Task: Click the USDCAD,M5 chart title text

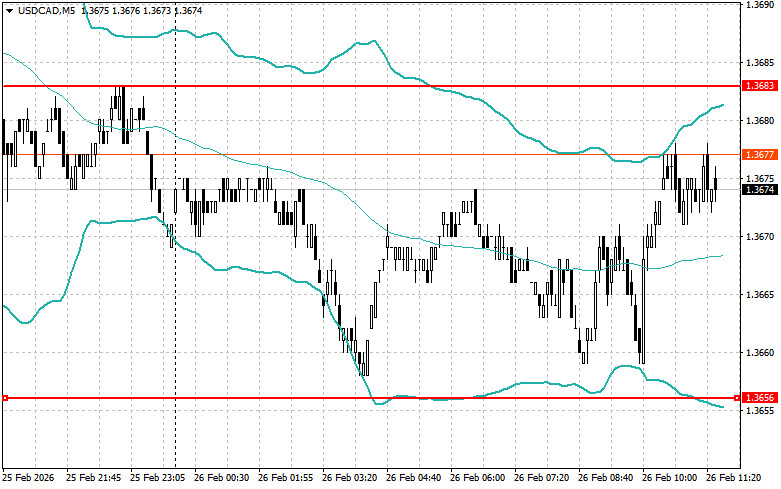Action: coord(46,10)
